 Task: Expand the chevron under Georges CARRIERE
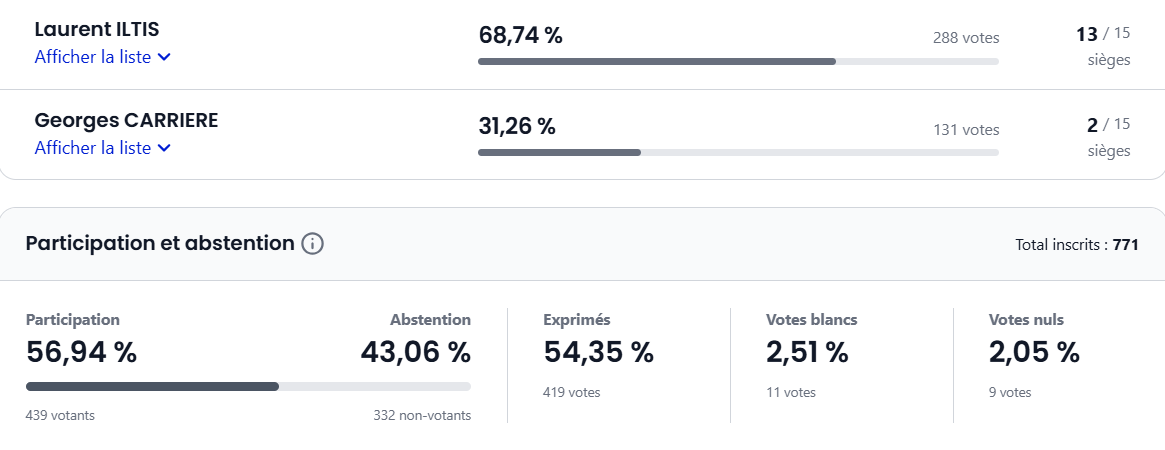(x=165, y=149)
